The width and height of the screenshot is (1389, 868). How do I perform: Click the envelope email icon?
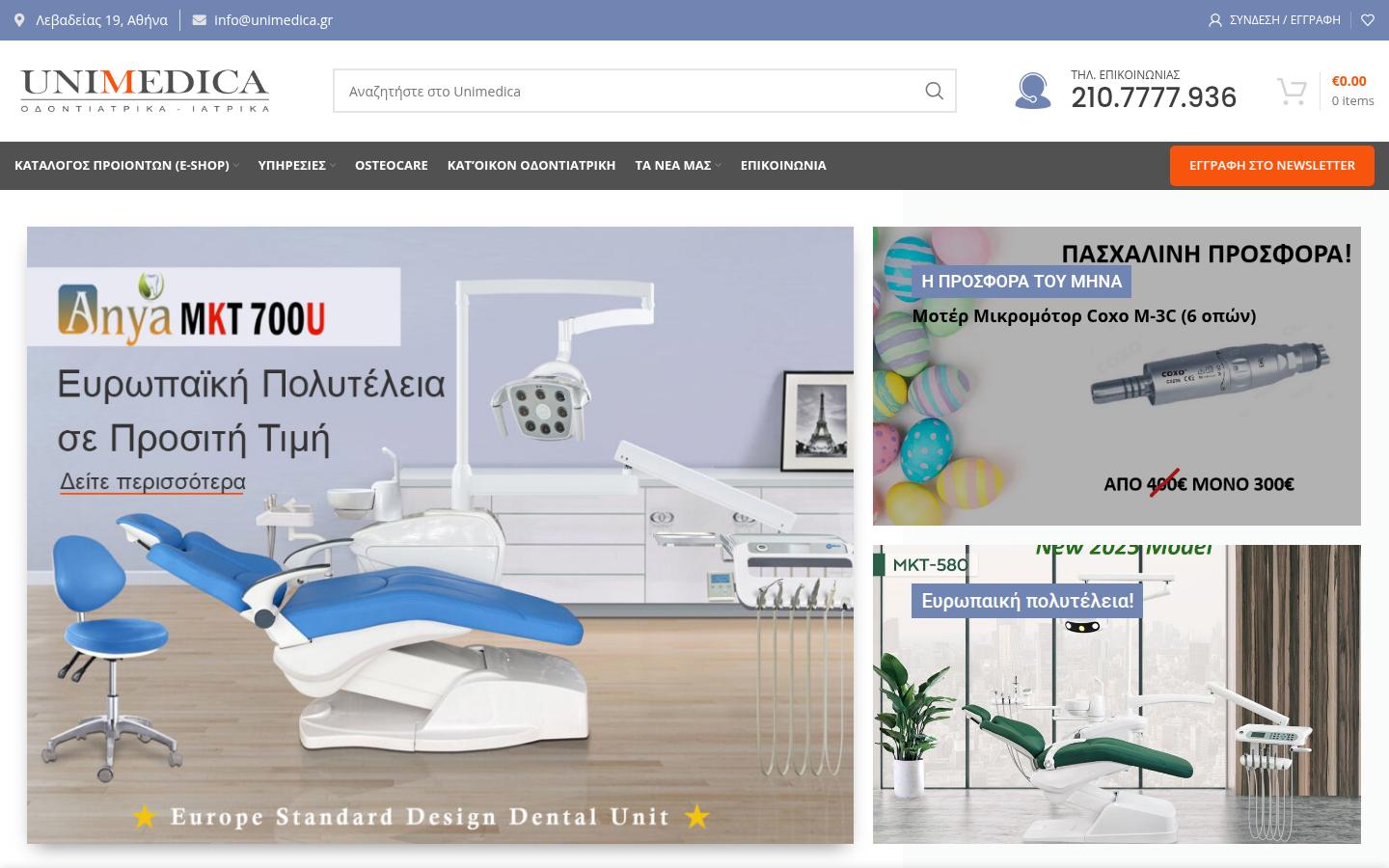pyautogui.click(x=199, y=20)
